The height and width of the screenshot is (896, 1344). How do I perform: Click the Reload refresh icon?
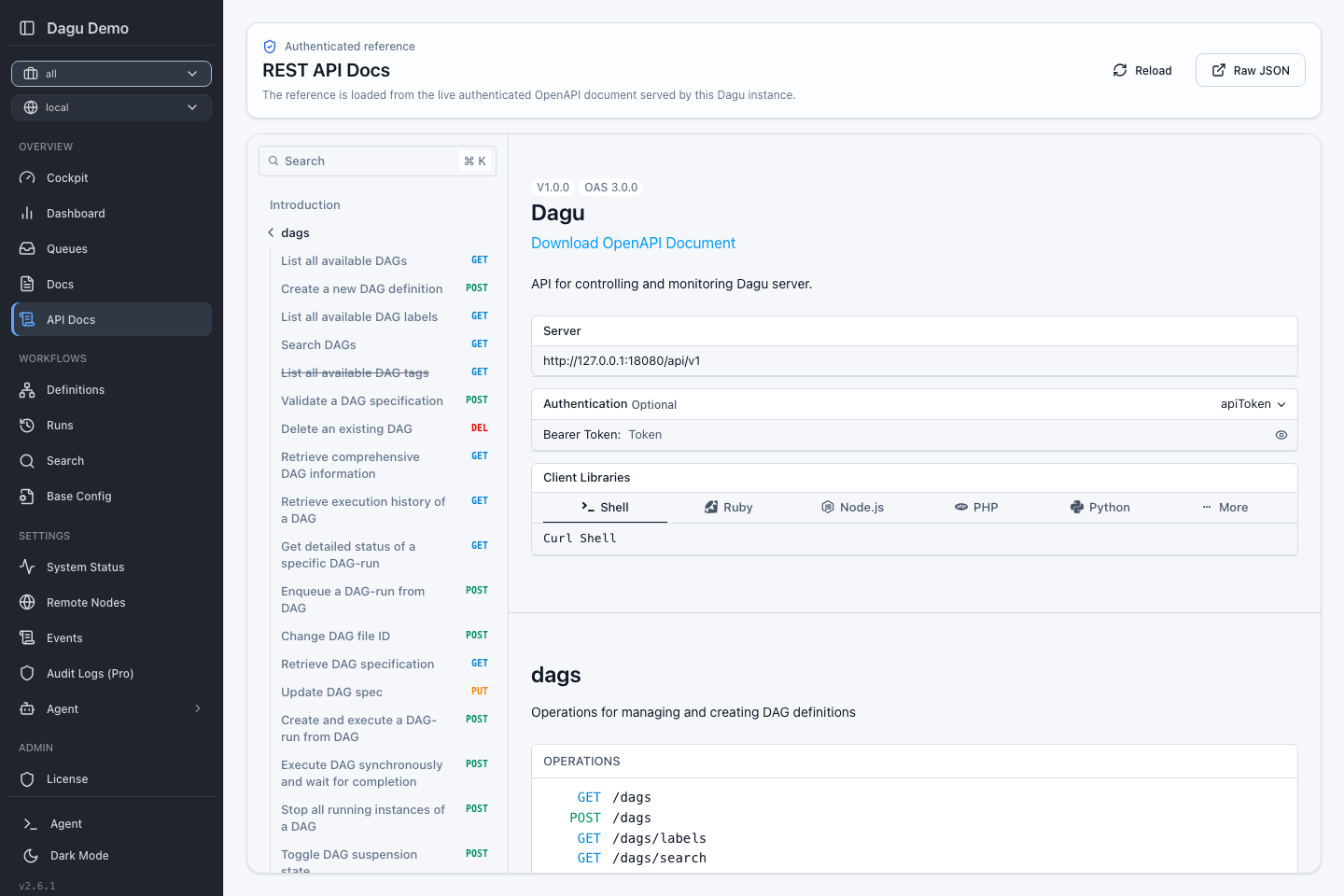(x=1120, y=70)
